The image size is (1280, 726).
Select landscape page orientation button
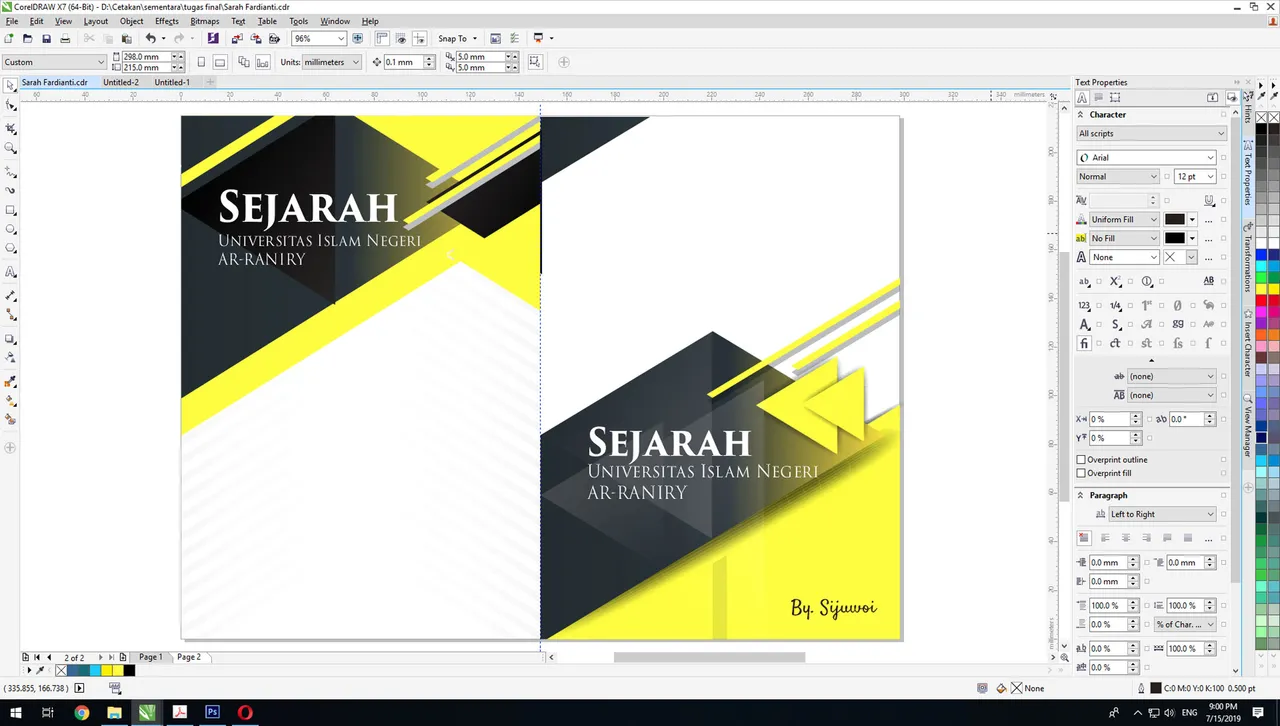[220, 62]
